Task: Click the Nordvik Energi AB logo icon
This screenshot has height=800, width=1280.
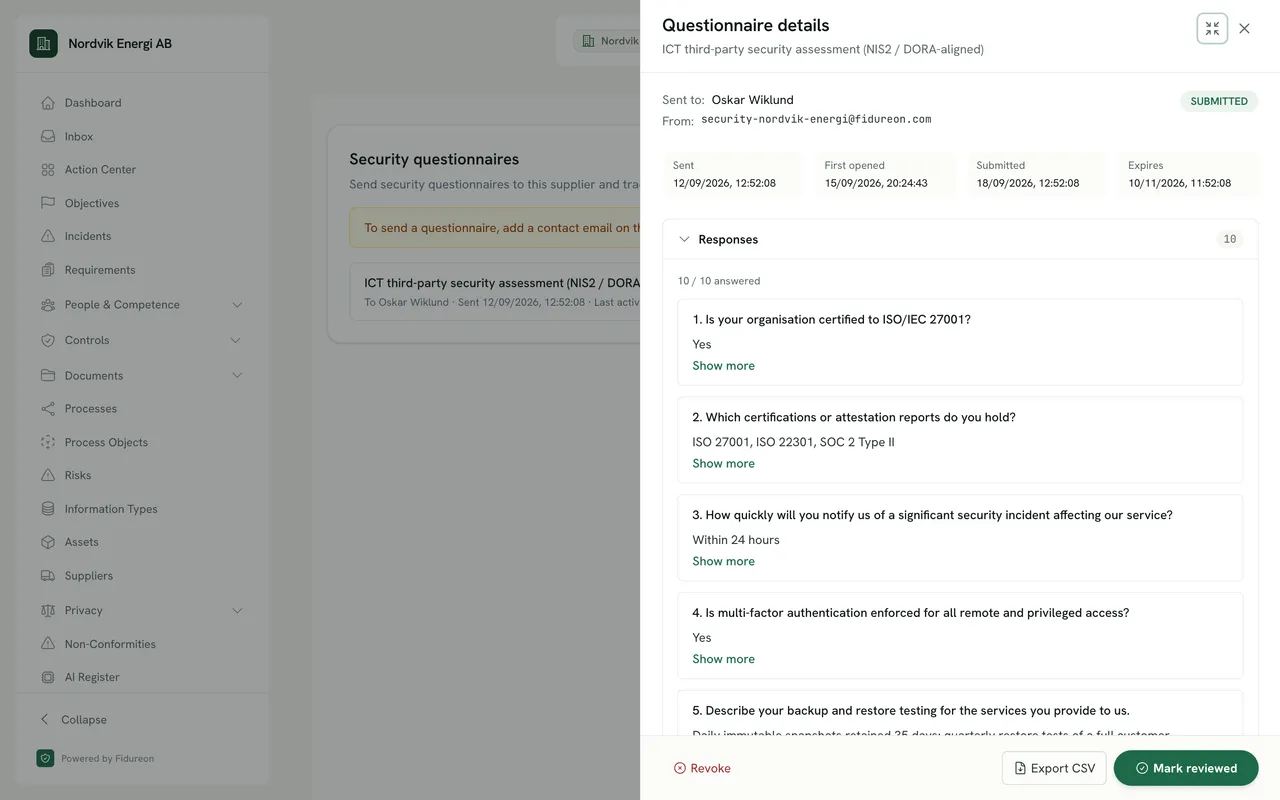Action: tap(43, 43)
